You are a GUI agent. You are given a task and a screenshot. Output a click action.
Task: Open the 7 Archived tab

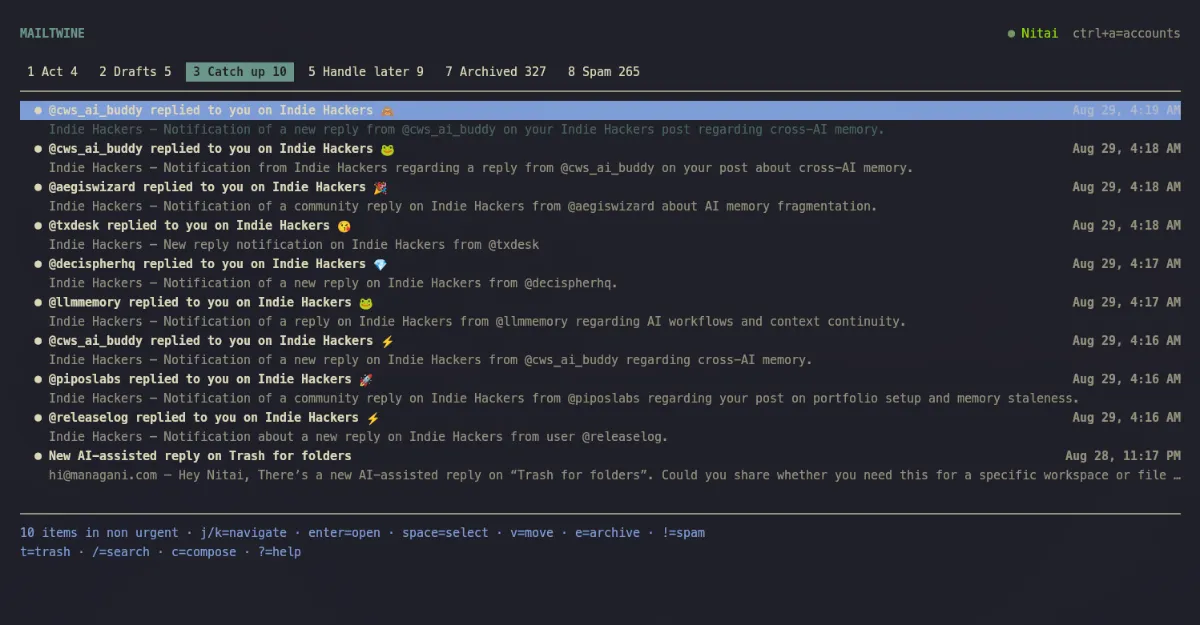(x=496, y=71)
